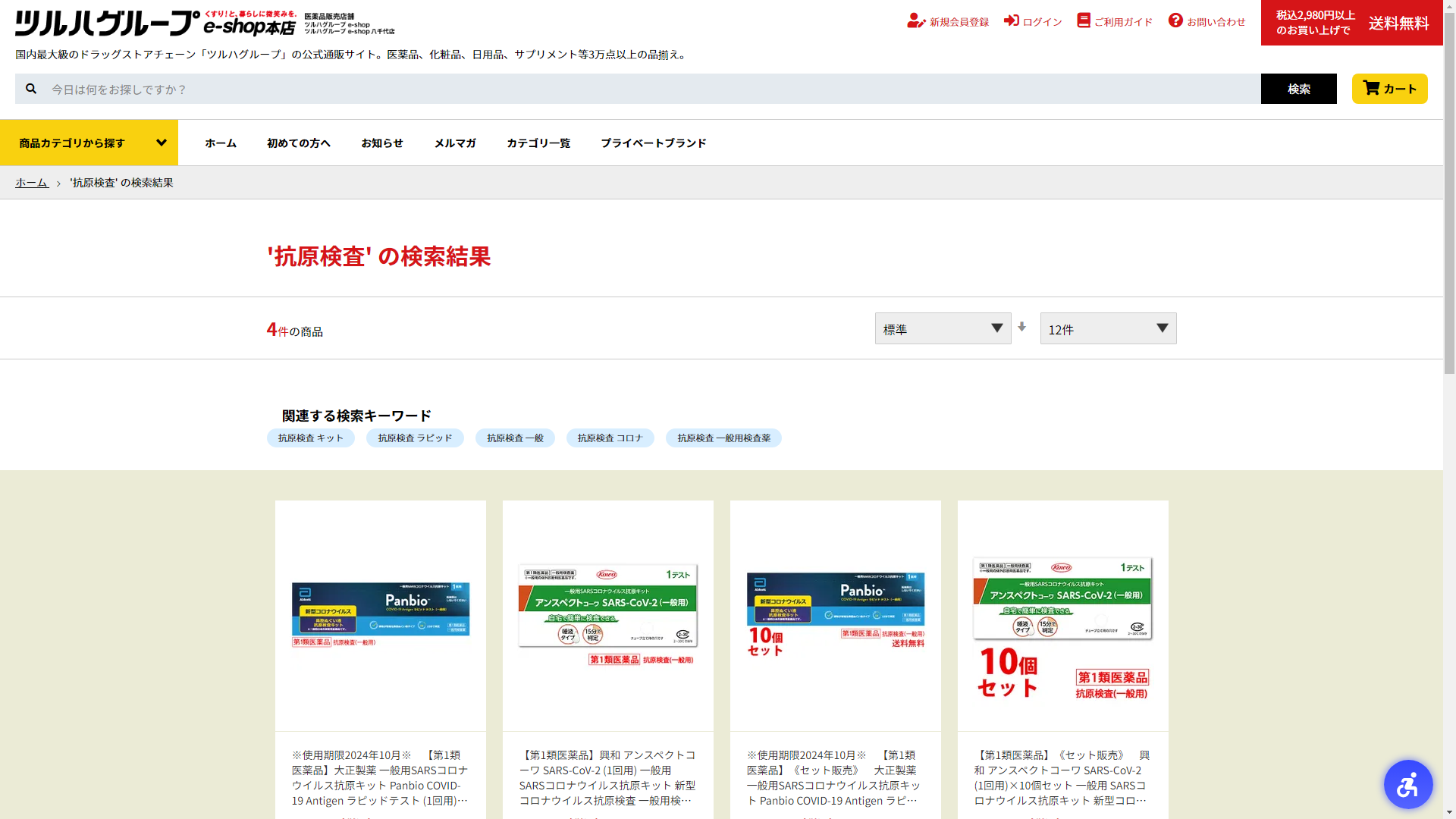This screenshot has width=1456, height=819.
Task: Click the new member registration icon
Action: 916,21
